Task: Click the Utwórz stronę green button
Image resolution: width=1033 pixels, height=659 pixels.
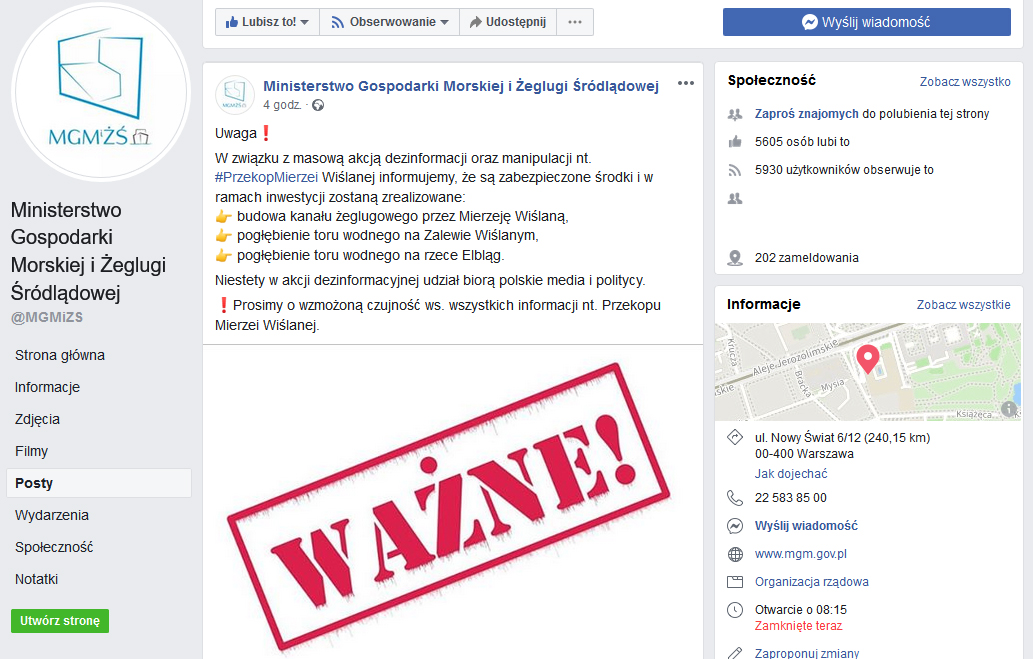Action: pyautogui.click(x=60, y=621)
